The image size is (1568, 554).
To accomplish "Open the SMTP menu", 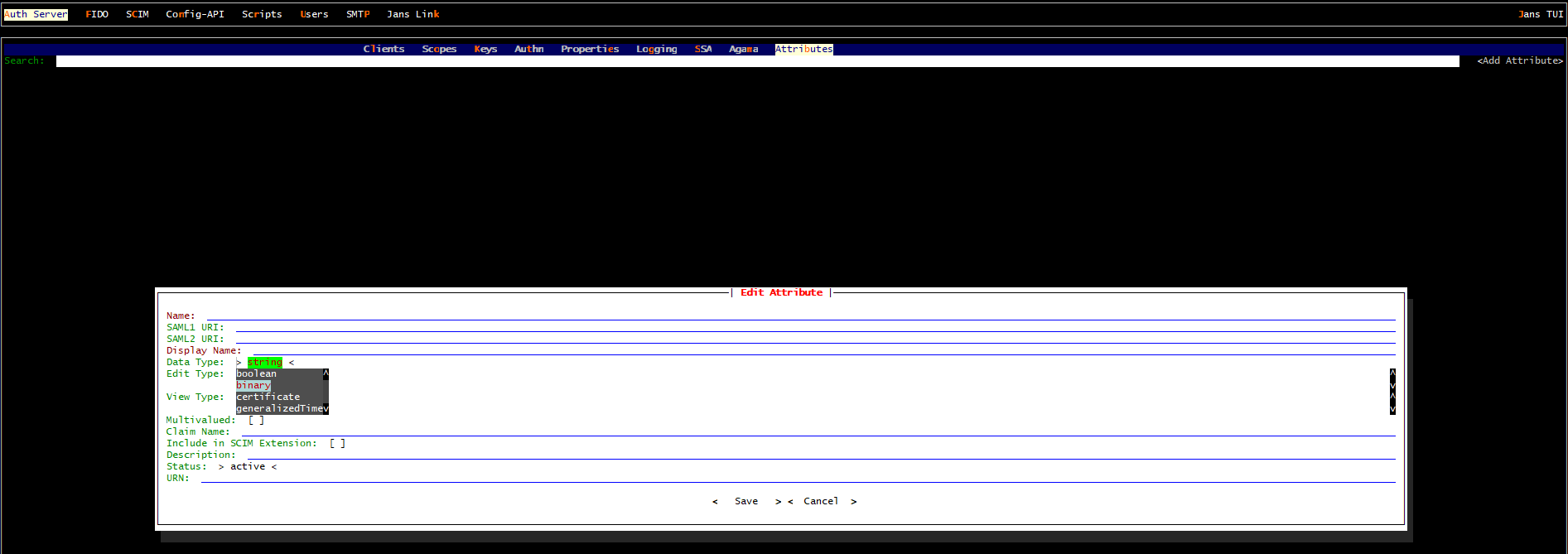I will click(x=358, y=14).
